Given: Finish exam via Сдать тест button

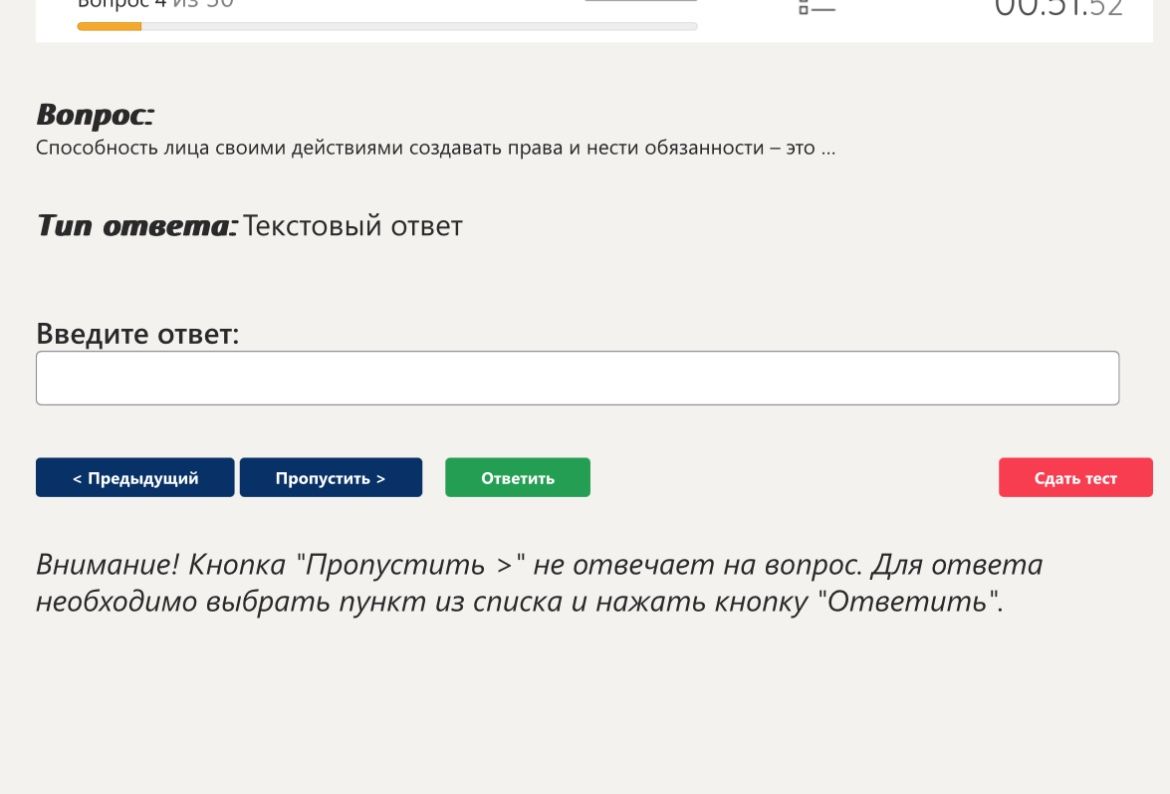Looking at the screenshot, I should pos(1075,478).
